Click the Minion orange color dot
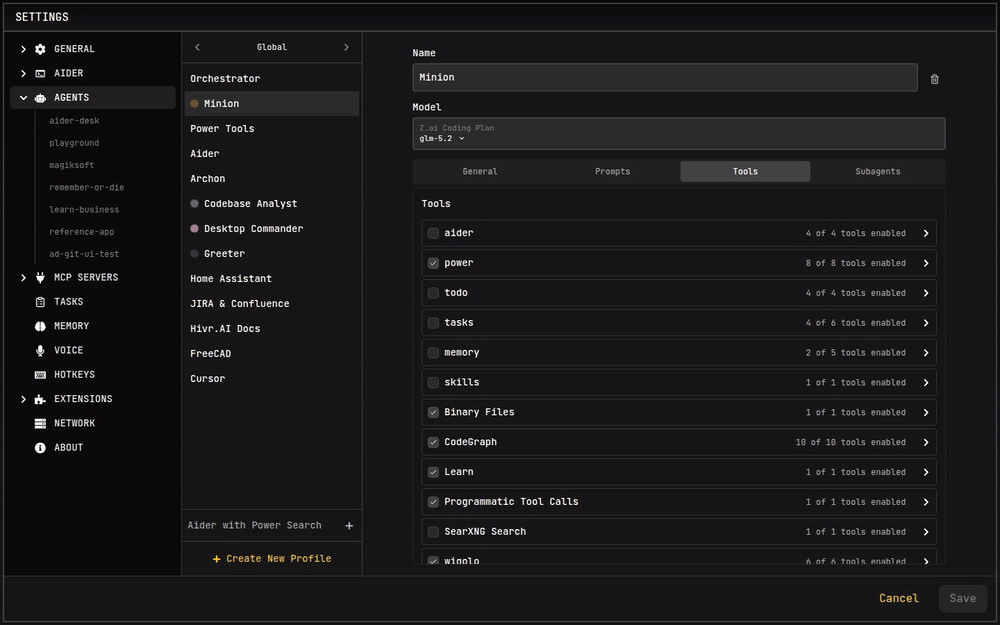Viewport: 1000px width, 625px height. click(195, 103)
